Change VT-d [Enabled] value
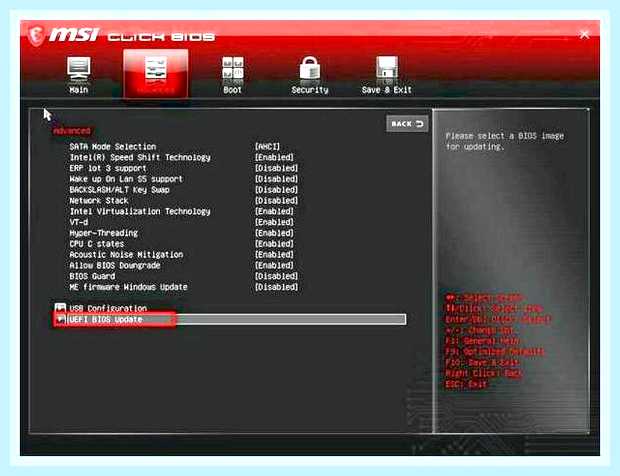Viewport: 620px width, 476px height. pyautogui.click(x=274, y=222)
